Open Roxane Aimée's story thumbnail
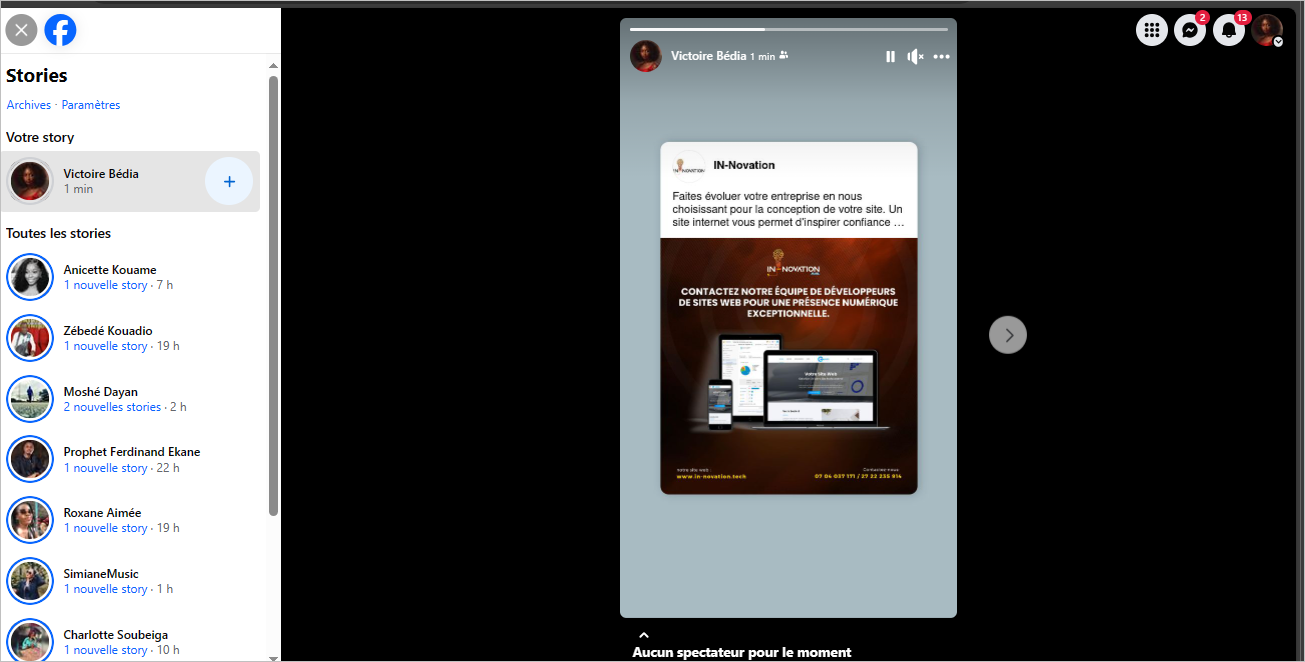 coord(29,520)
